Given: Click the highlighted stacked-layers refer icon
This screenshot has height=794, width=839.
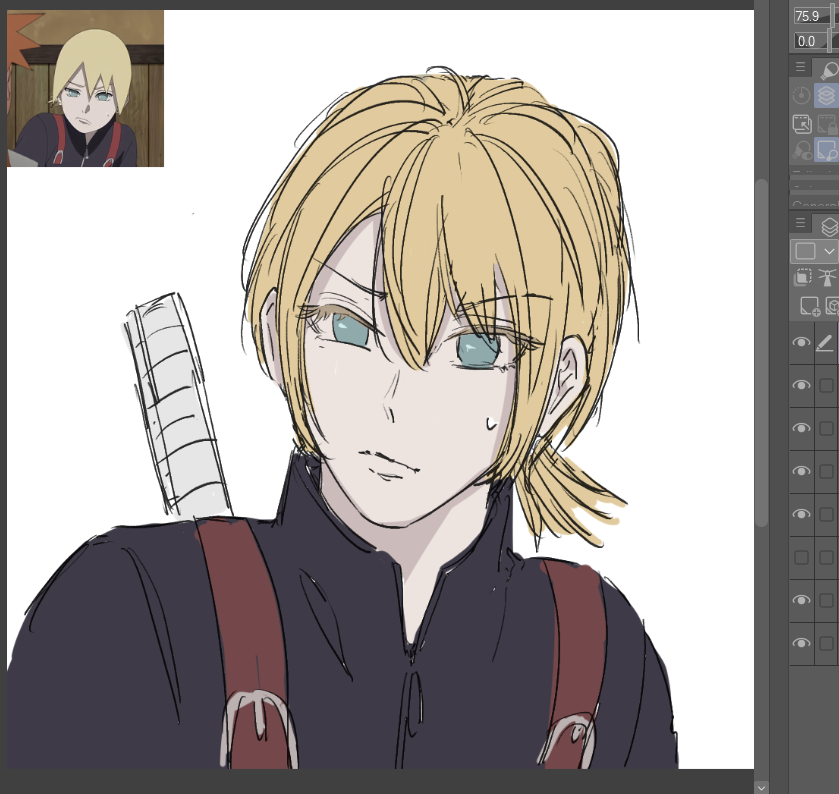Looking at the screenshot, I should pos(826,96).
